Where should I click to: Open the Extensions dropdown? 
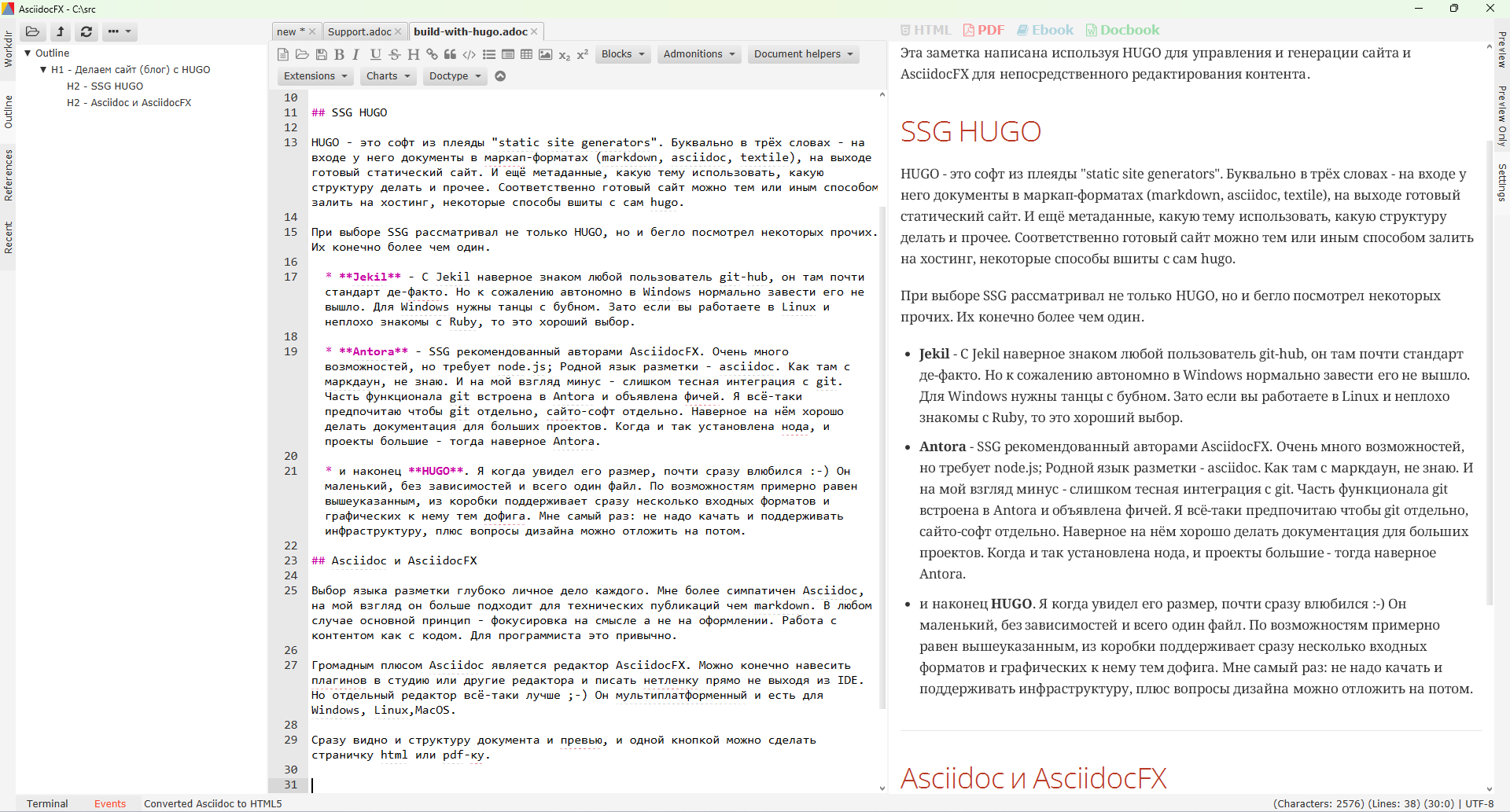pyautogui.click(x=315, y=76)
